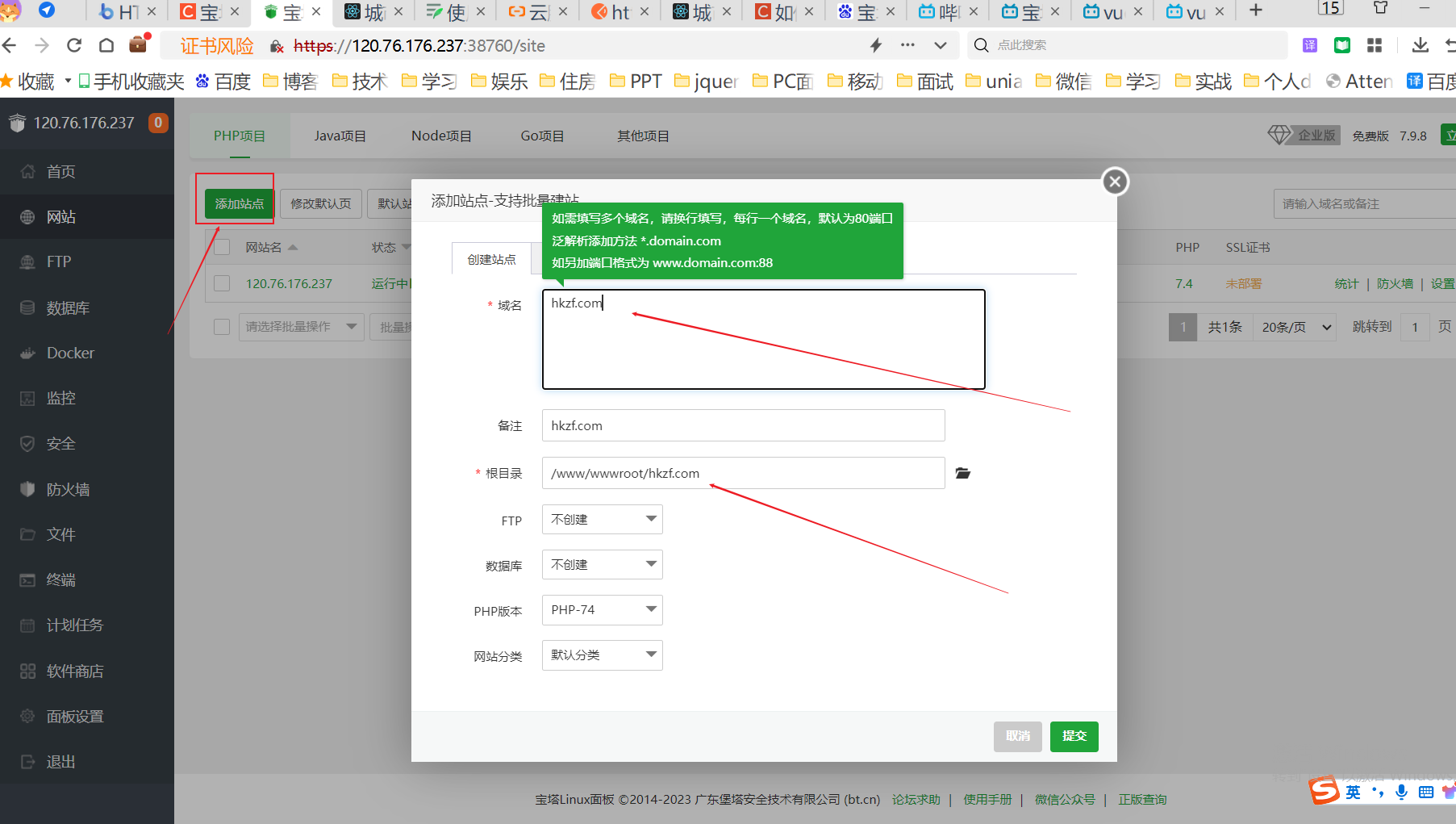
Task: Click the 取消 button in dialog
Action: coord(1018,736)
